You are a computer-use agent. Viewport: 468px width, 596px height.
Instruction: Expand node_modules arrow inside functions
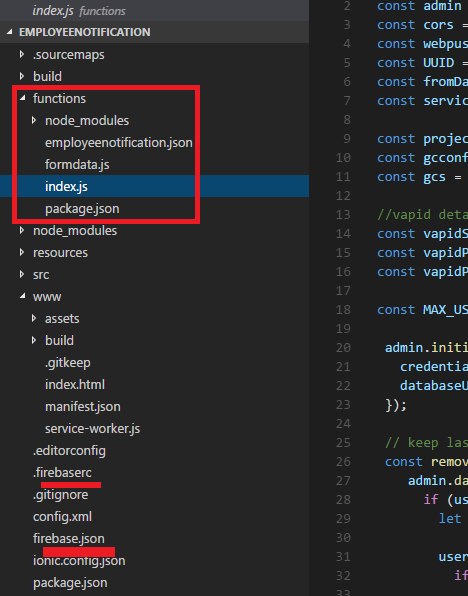[x=34, y=120]
